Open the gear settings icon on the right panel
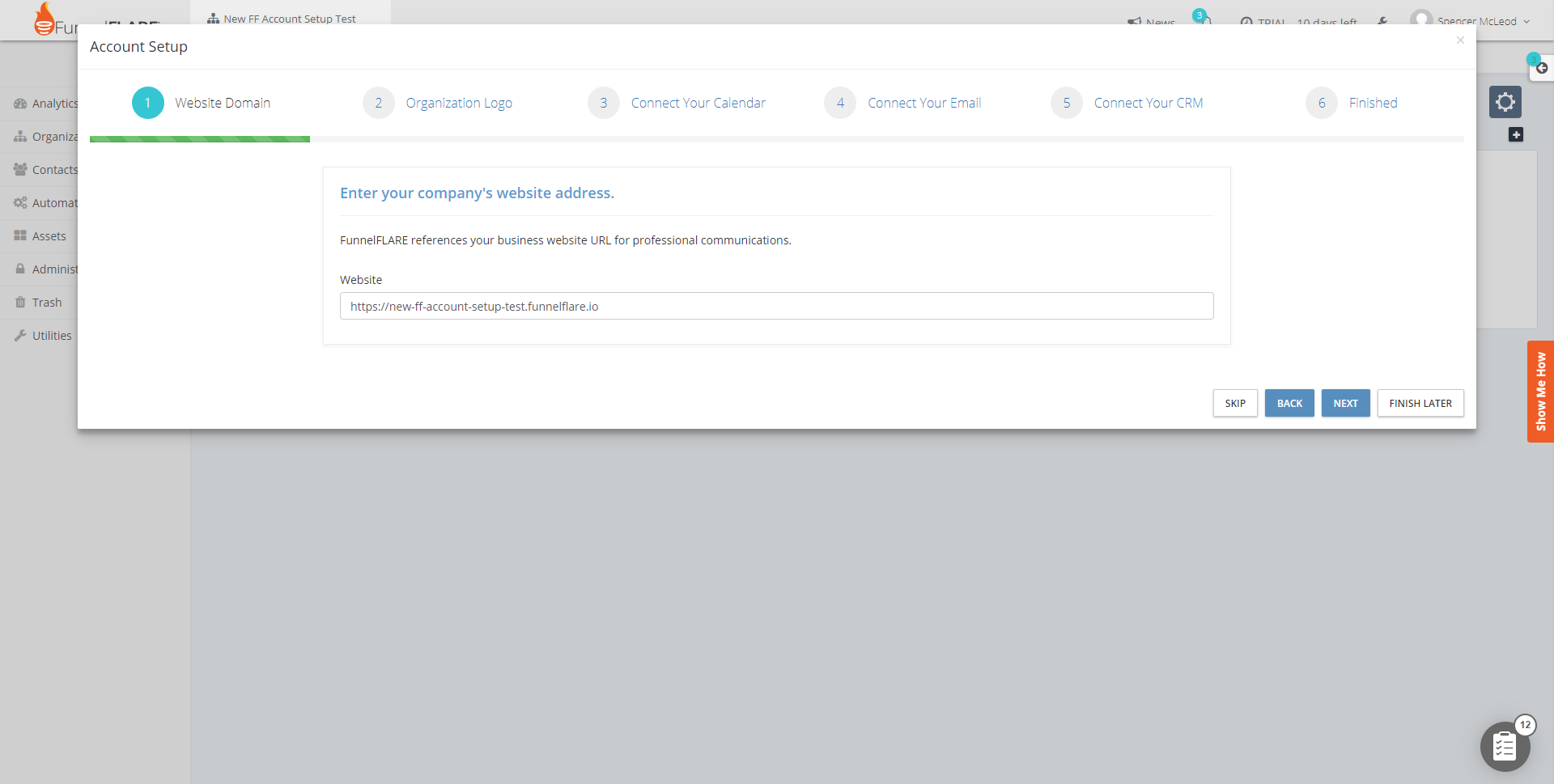The width and height of the screenshot is (1554, 784). click(x=1505, y=102)
